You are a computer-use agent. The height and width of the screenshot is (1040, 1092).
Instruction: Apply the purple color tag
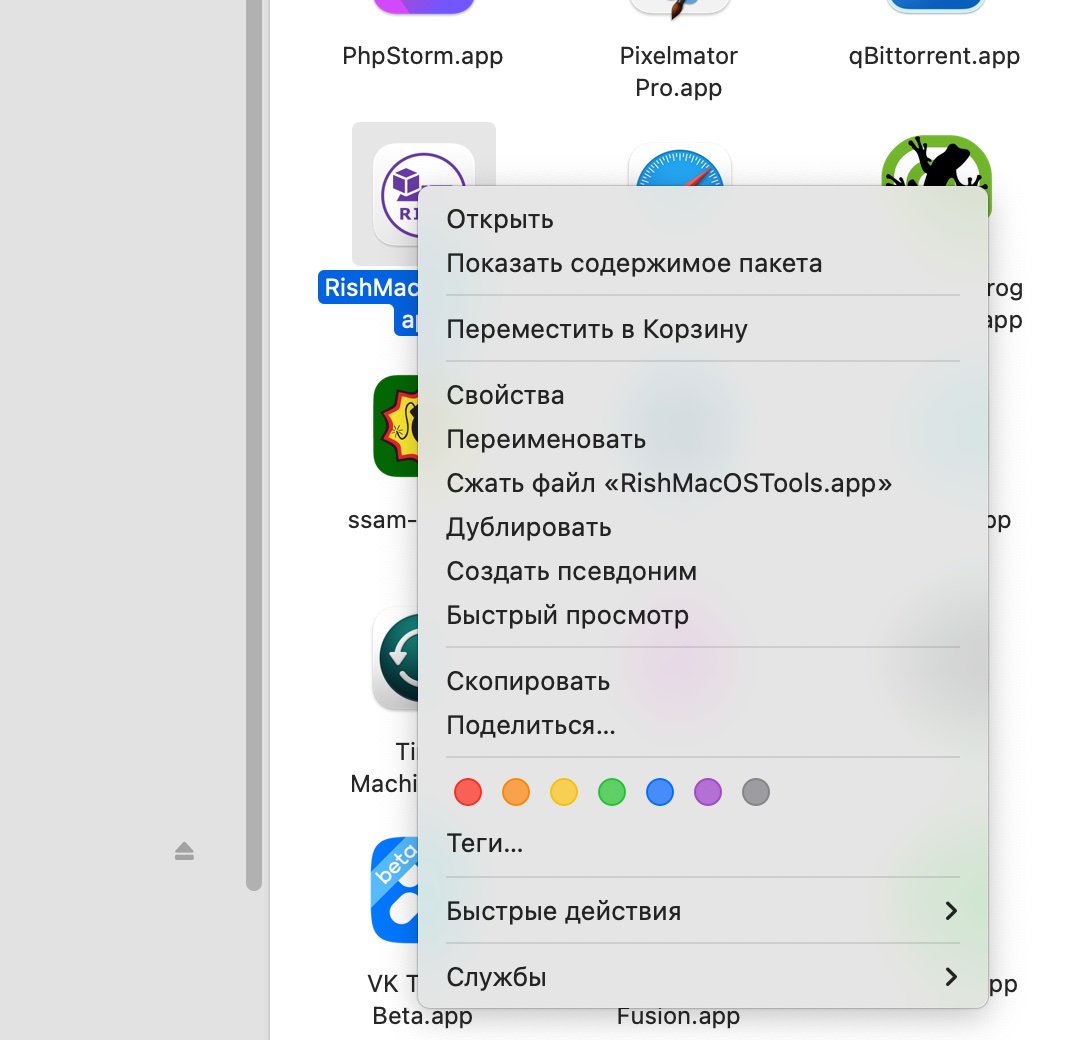click(708, 793)
